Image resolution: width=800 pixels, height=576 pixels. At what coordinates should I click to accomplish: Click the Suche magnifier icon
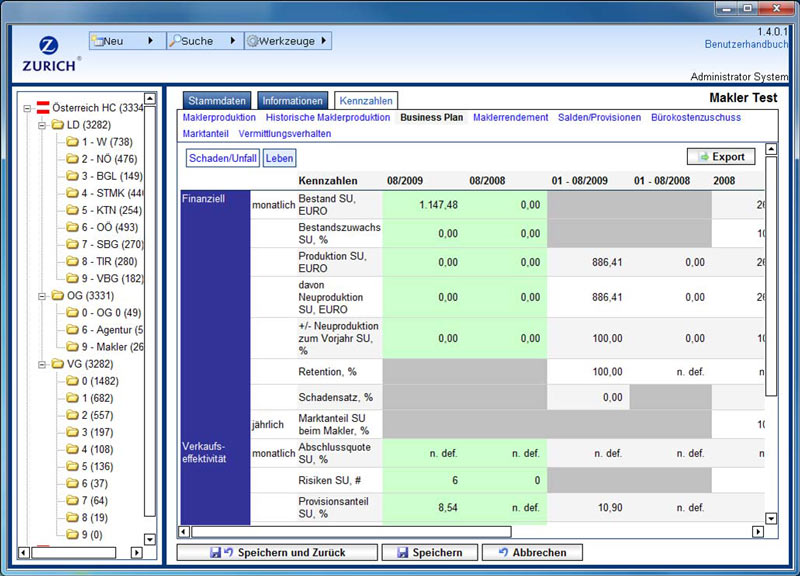click(174, 41)
